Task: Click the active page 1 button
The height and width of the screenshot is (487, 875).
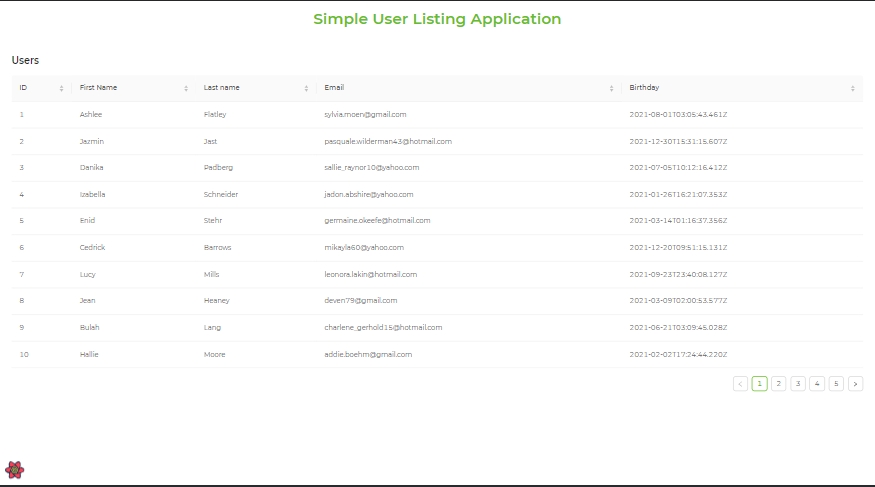Action: pos(760,383)
